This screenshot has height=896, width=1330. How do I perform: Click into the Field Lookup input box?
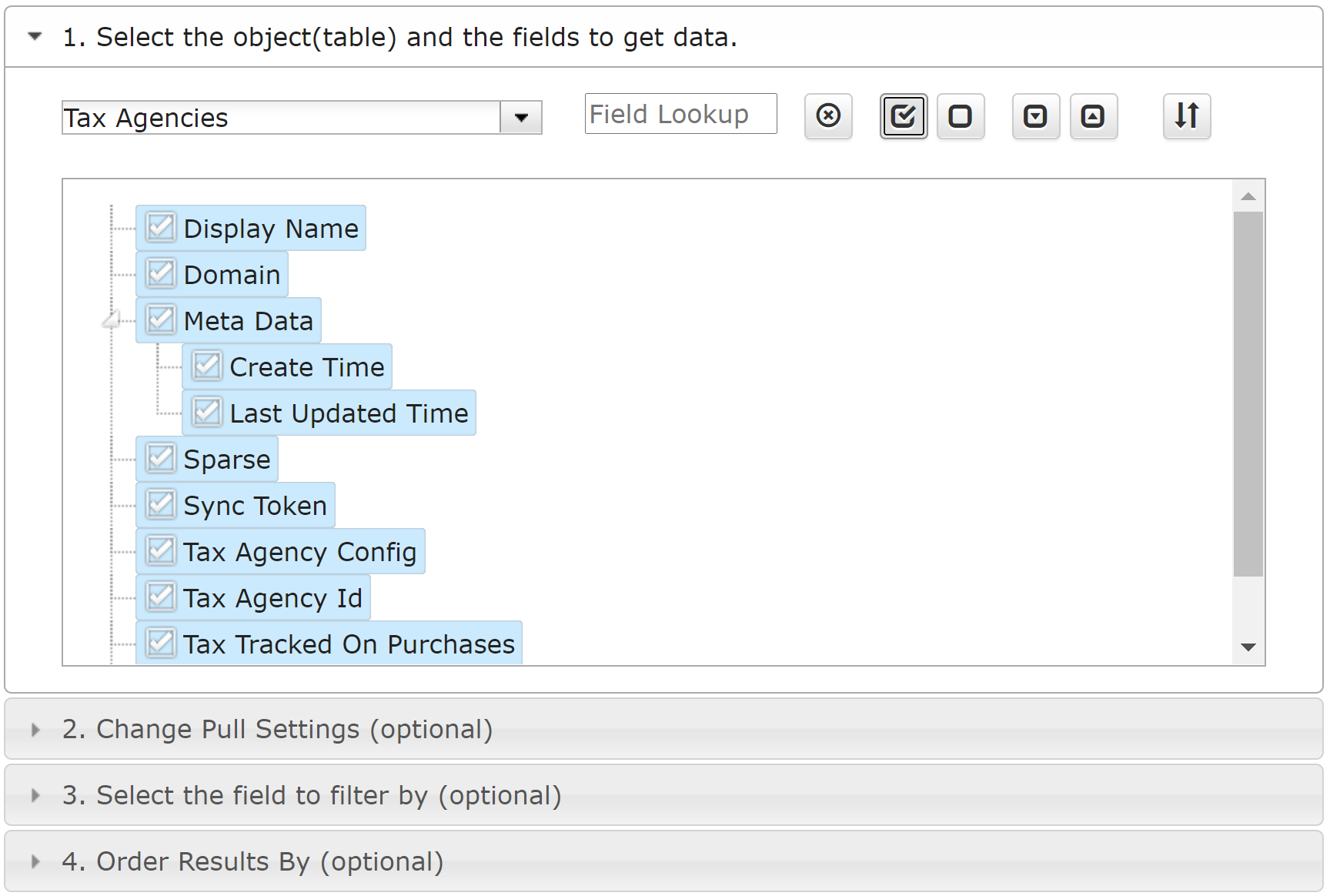680,114
